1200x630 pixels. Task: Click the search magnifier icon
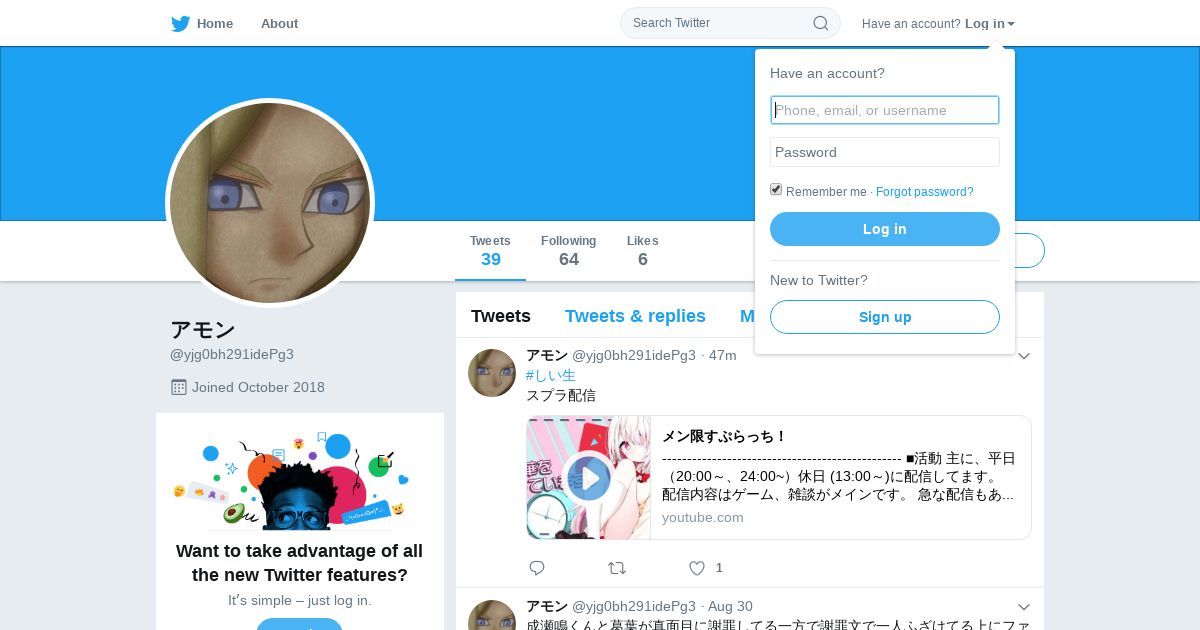[x=820, y=23]
